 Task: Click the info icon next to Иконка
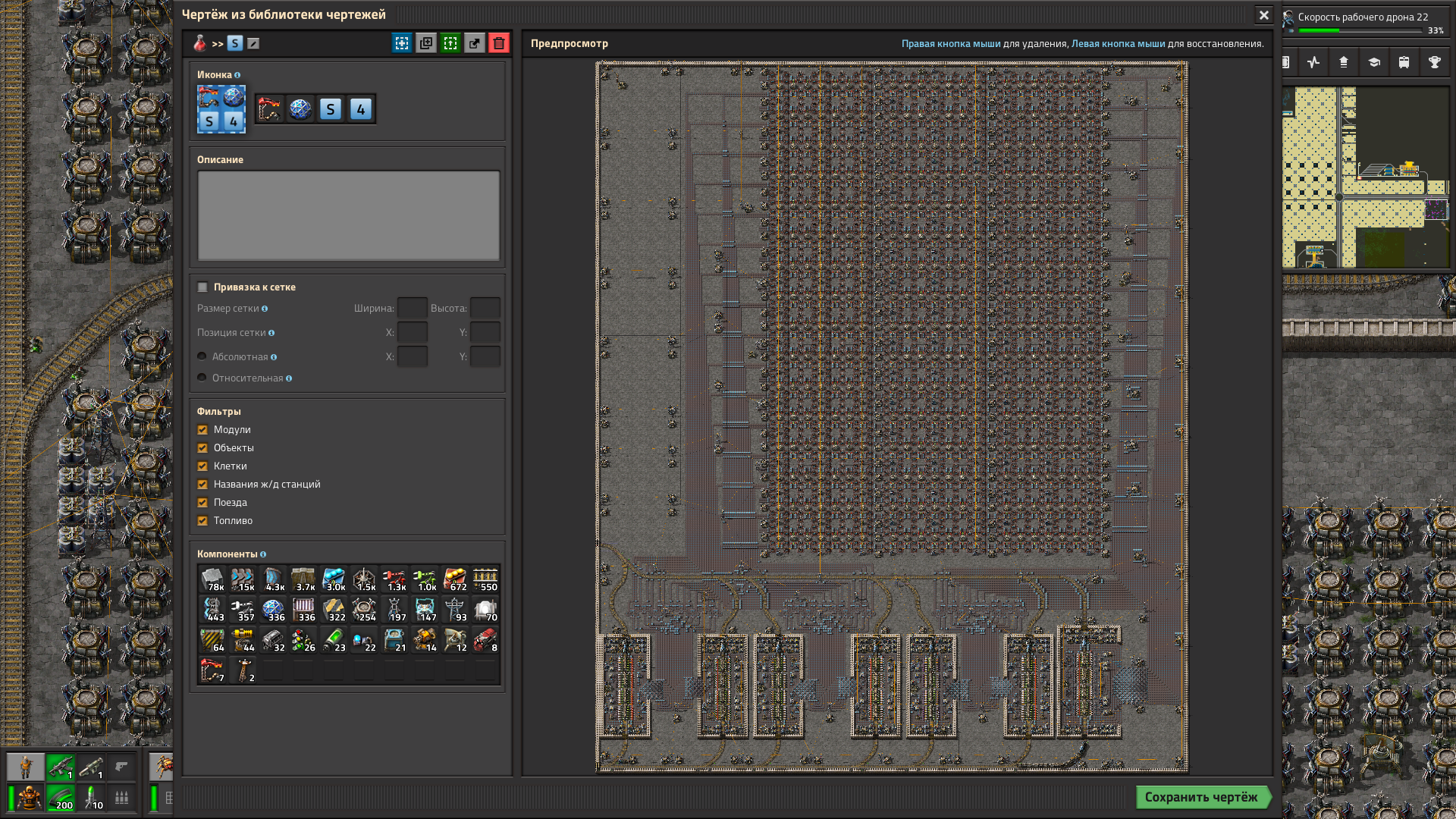click(x=237, y=75)
